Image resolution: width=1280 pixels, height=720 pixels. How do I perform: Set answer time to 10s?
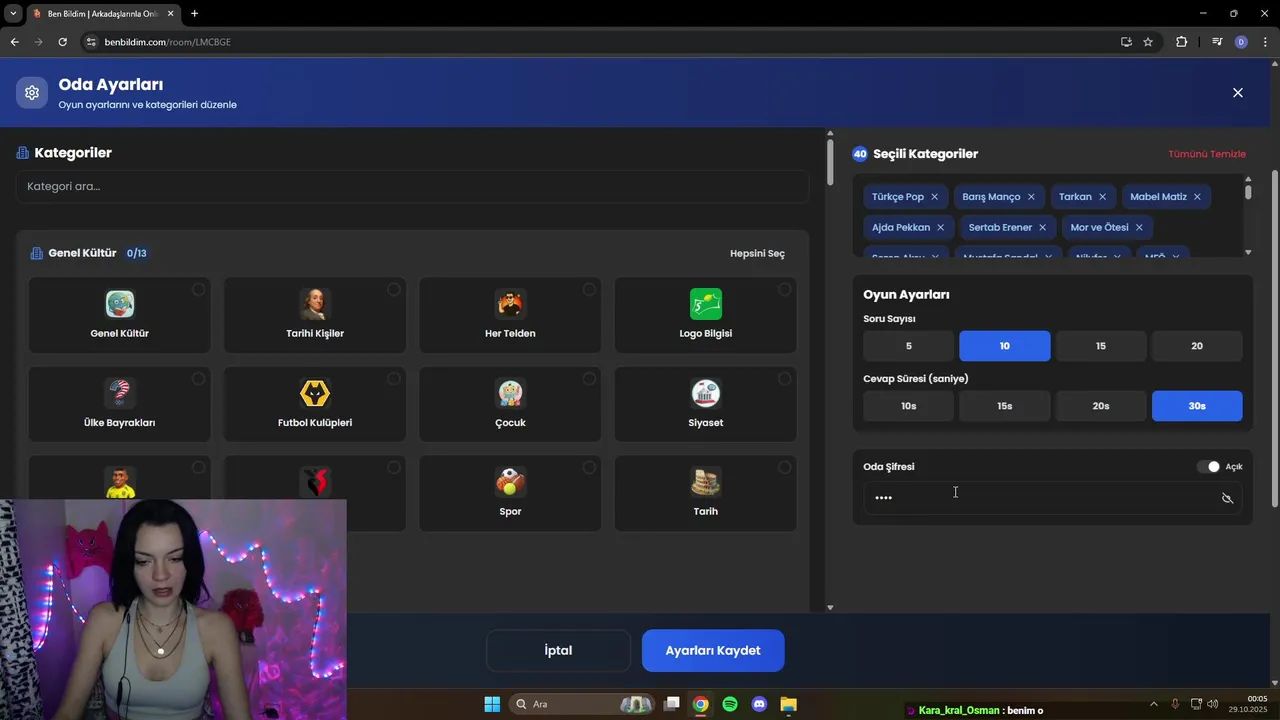pyautogui.click(x=909, y=406)
